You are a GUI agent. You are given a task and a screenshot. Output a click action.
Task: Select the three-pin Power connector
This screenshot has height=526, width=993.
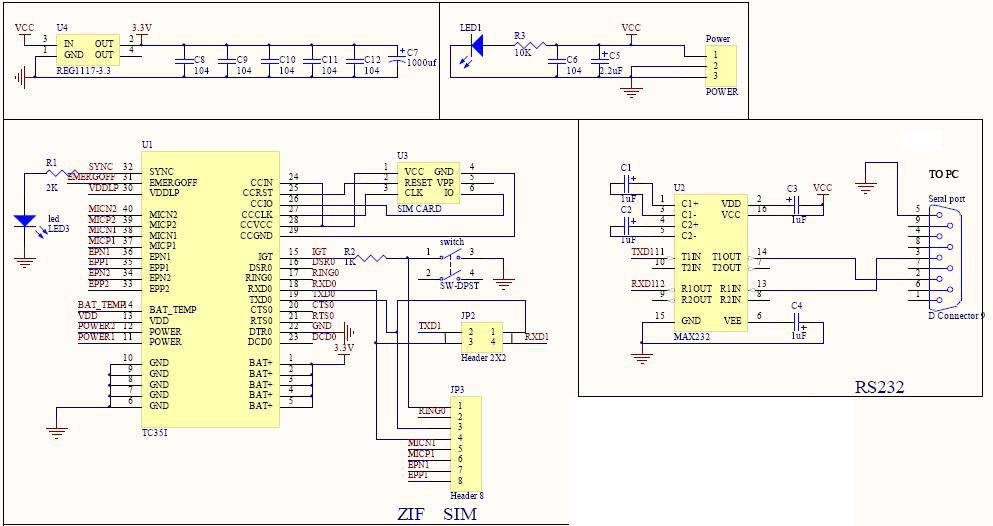coord(721,65)
